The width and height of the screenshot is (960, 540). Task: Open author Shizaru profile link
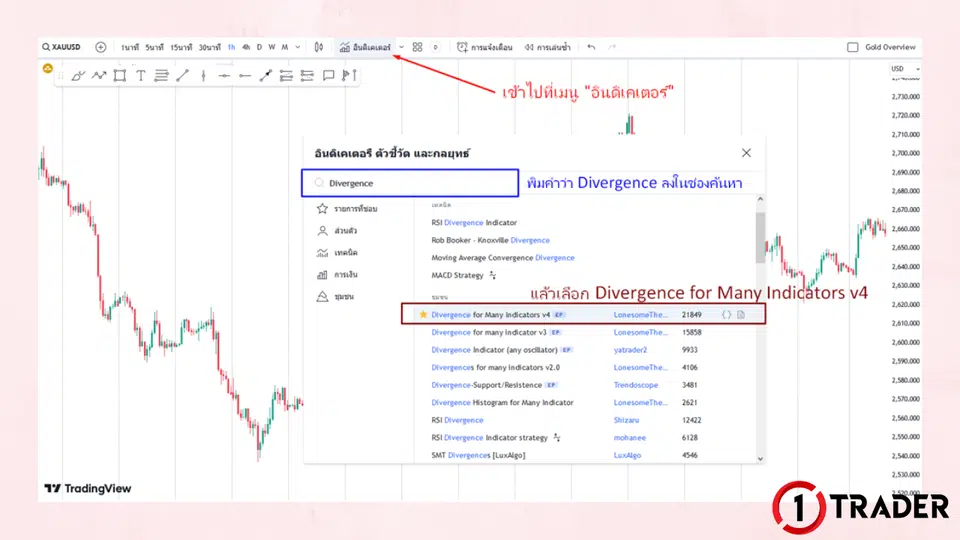(x=626, y=420)
